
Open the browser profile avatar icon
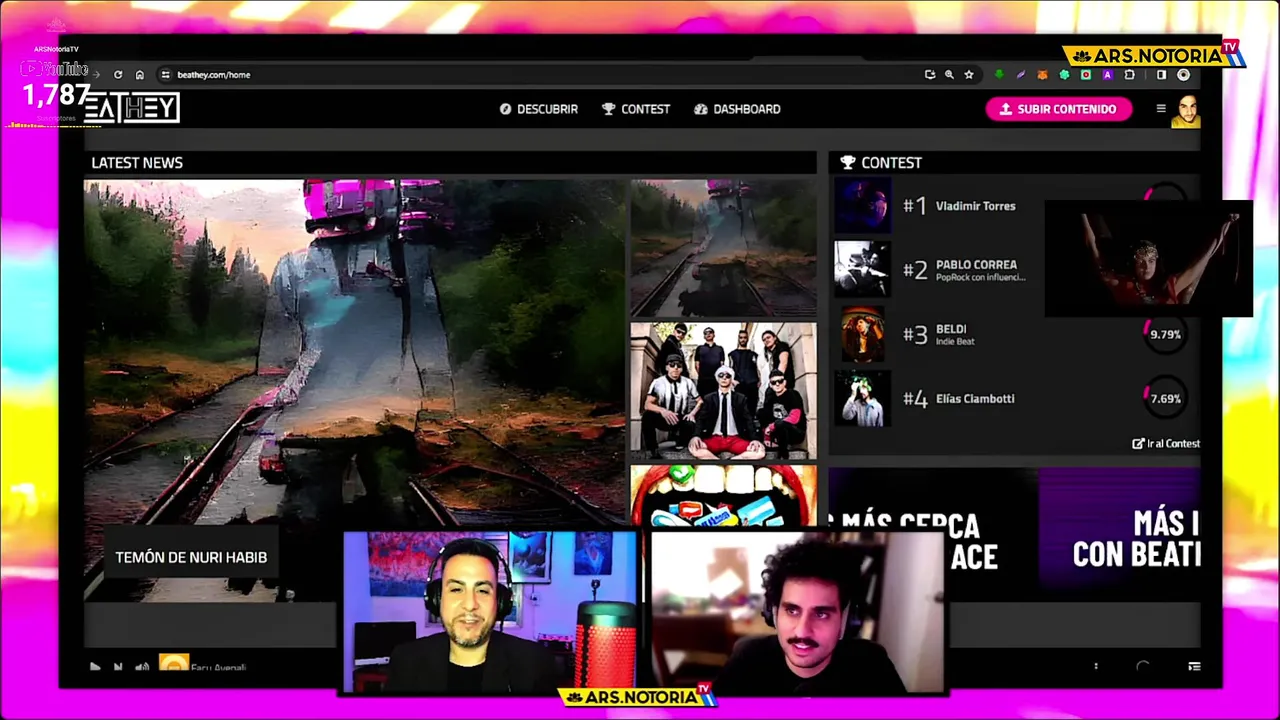1184,74
